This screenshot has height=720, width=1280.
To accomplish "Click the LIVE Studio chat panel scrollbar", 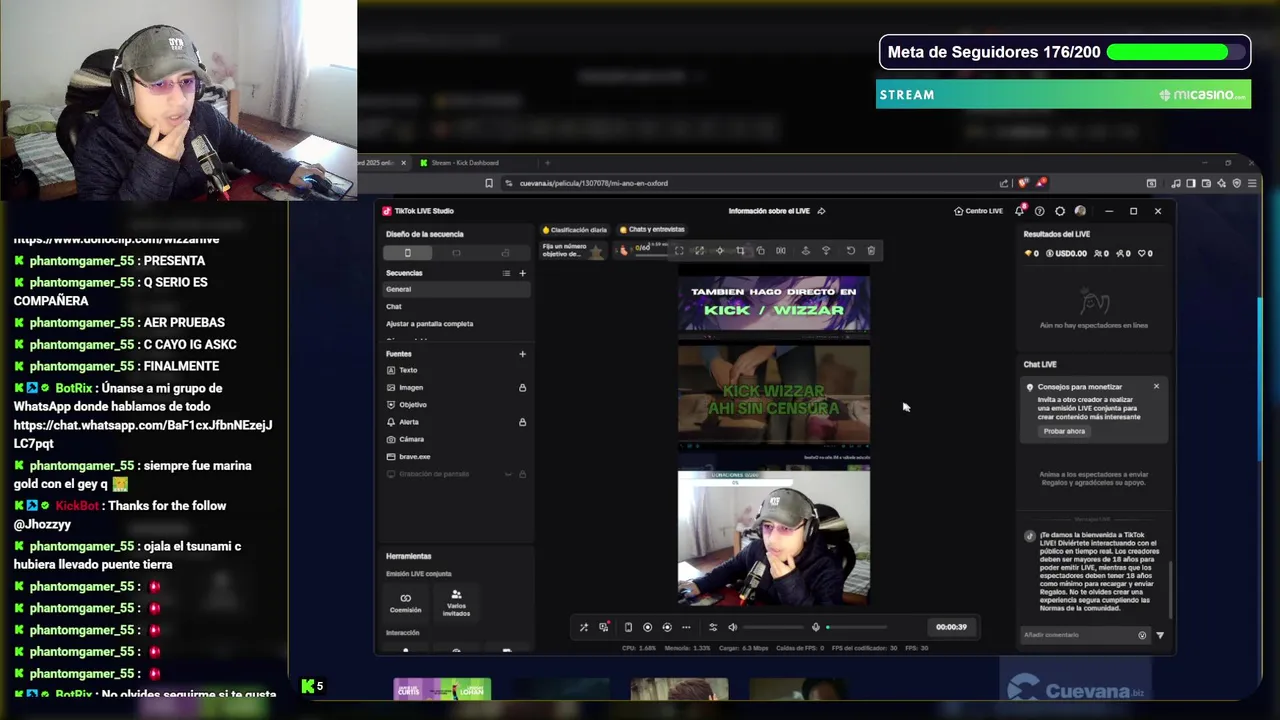I will pos(1172,590).
